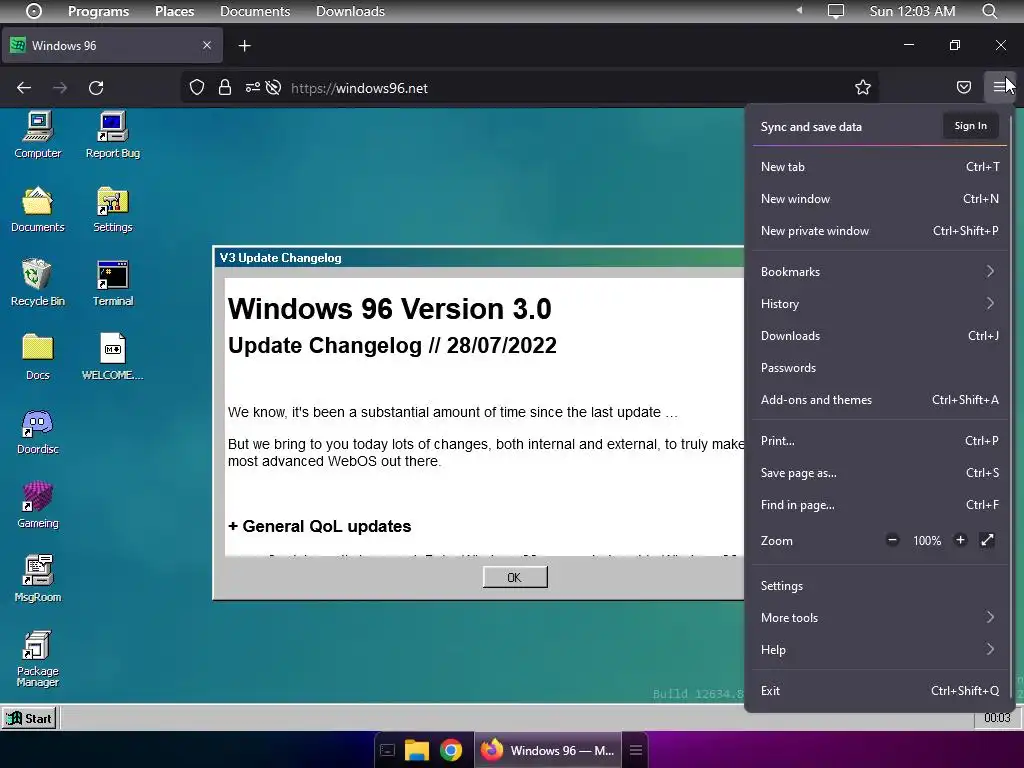This screenshot has height=768, width=1024.
Task: Click the display icon in the top panel
Action: (x=836, y=11)
